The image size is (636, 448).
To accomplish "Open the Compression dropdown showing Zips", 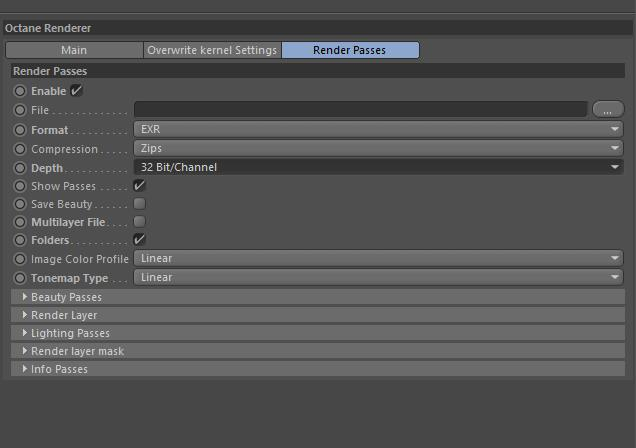I will [378, 148].
